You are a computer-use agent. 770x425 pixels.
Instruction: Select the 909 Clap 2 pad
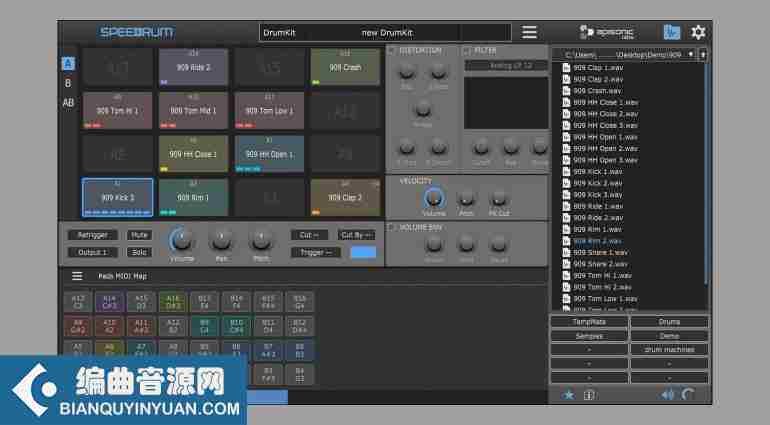point(345,198)
